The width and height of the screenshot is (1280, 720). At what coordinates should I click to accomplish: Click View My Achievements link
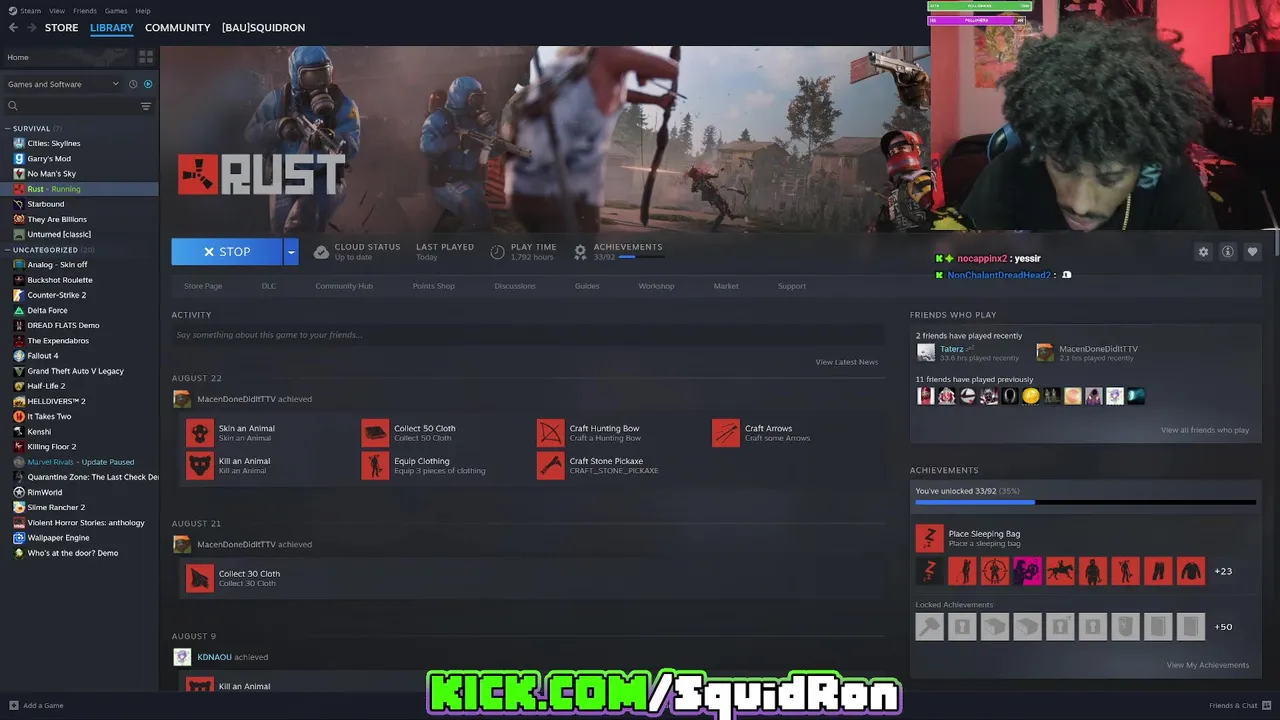(1207, 665)
